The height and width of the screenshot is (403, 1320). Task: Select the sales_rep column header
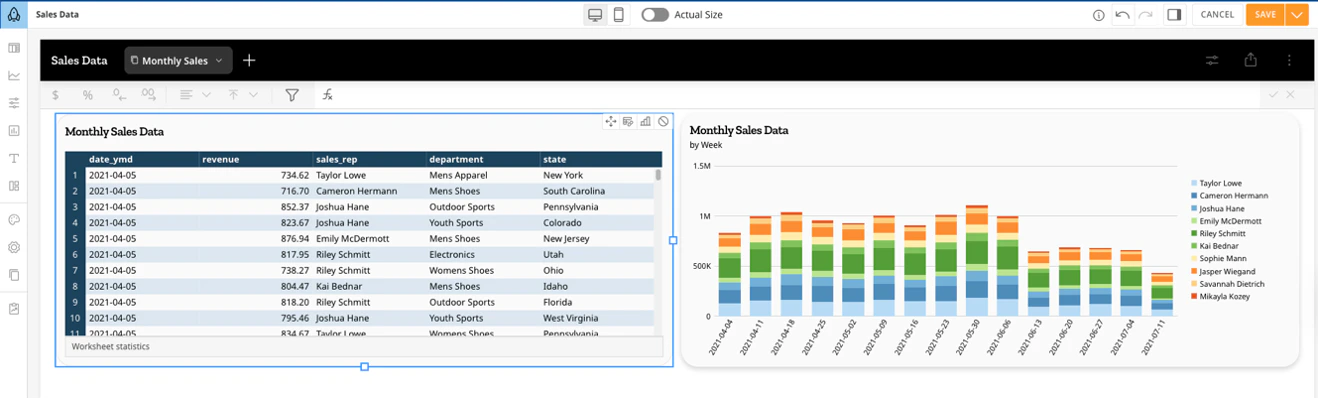coord(369,159)
